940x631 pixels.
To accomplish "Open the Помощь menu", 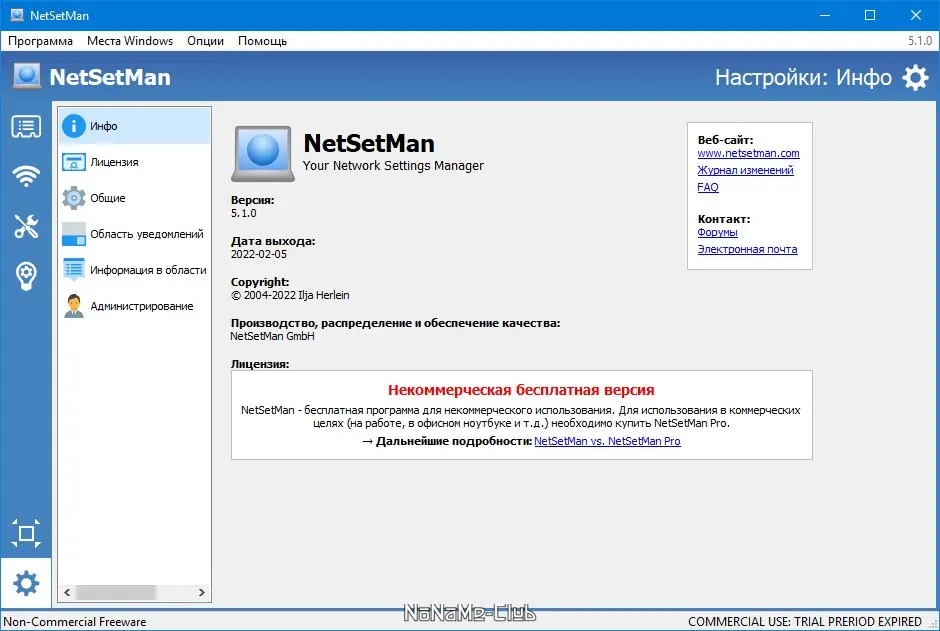I will (x=263, y=41).
